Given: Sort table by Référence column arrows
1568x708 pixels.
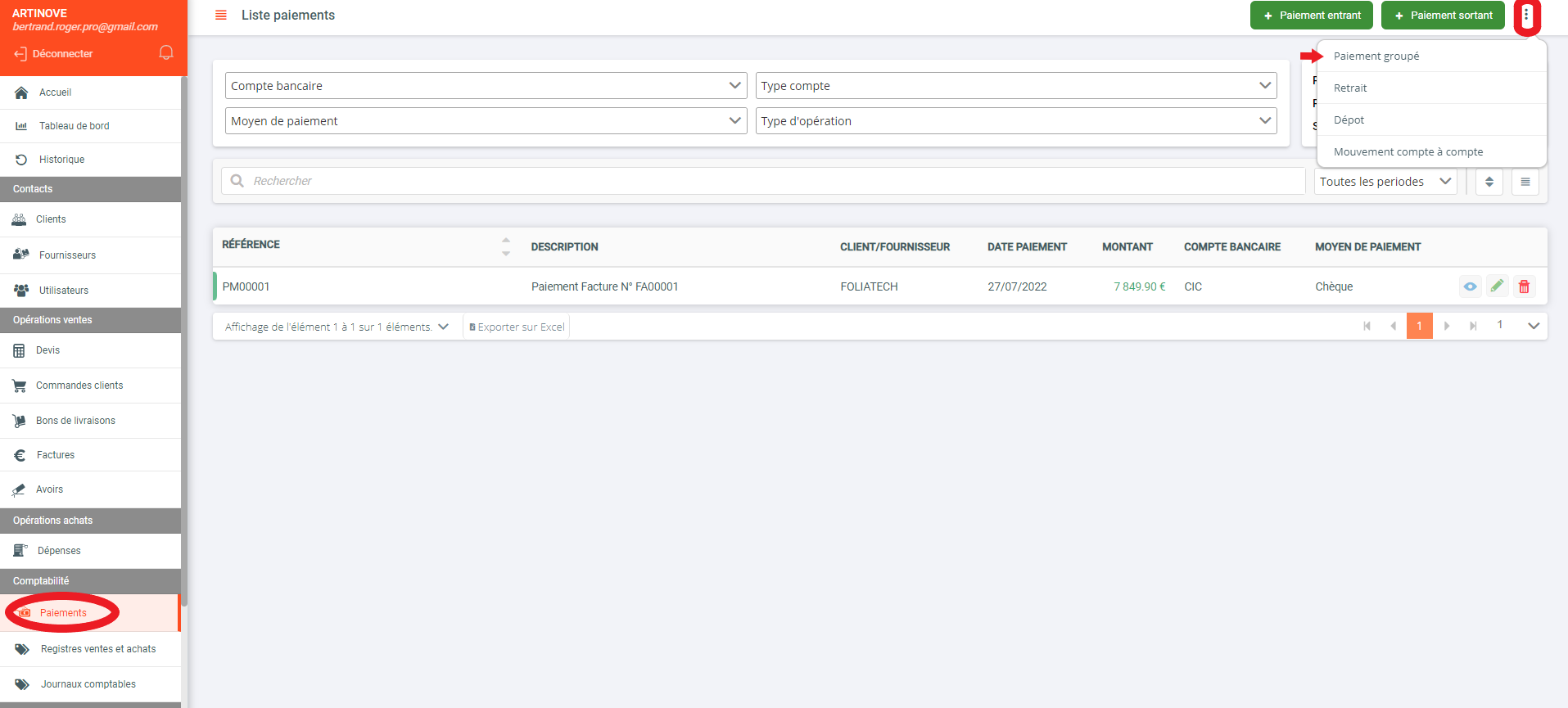Looking at the screenshot, I should [506, 246].
